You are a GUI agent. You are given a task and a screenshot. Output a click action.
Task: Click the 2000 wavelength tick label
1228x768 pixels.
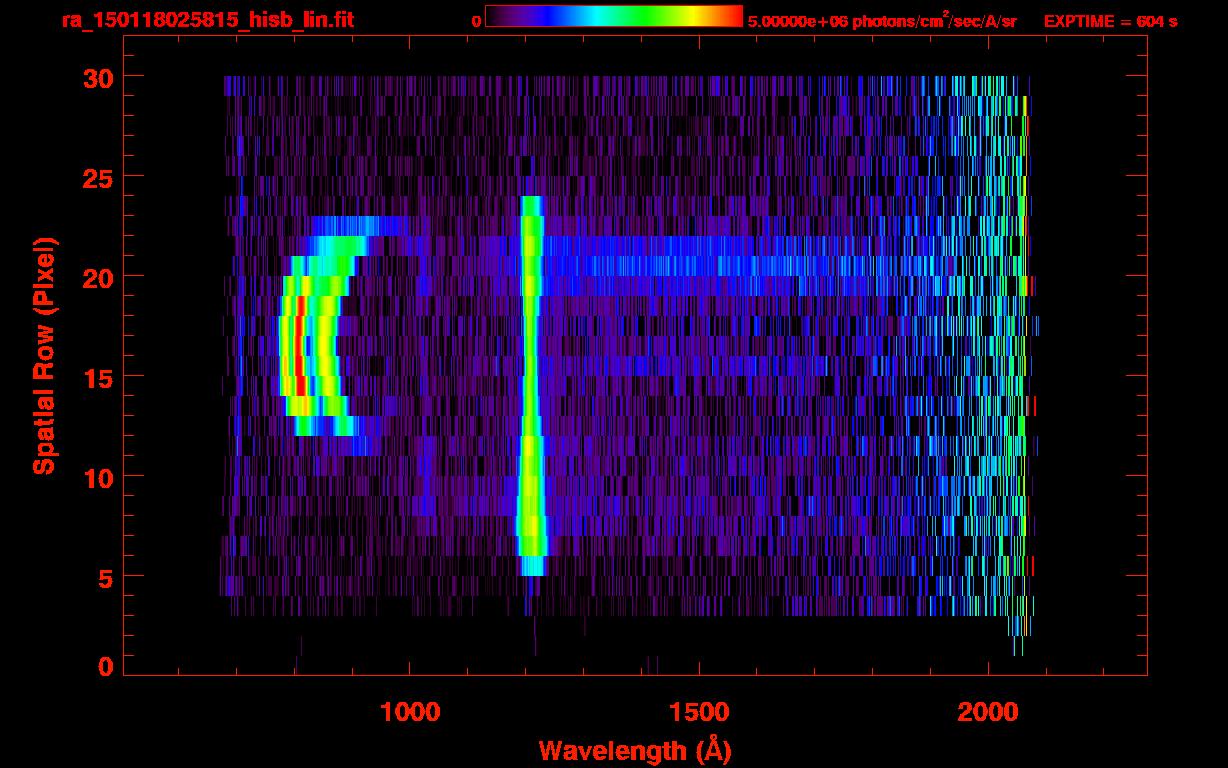[988, 711]
